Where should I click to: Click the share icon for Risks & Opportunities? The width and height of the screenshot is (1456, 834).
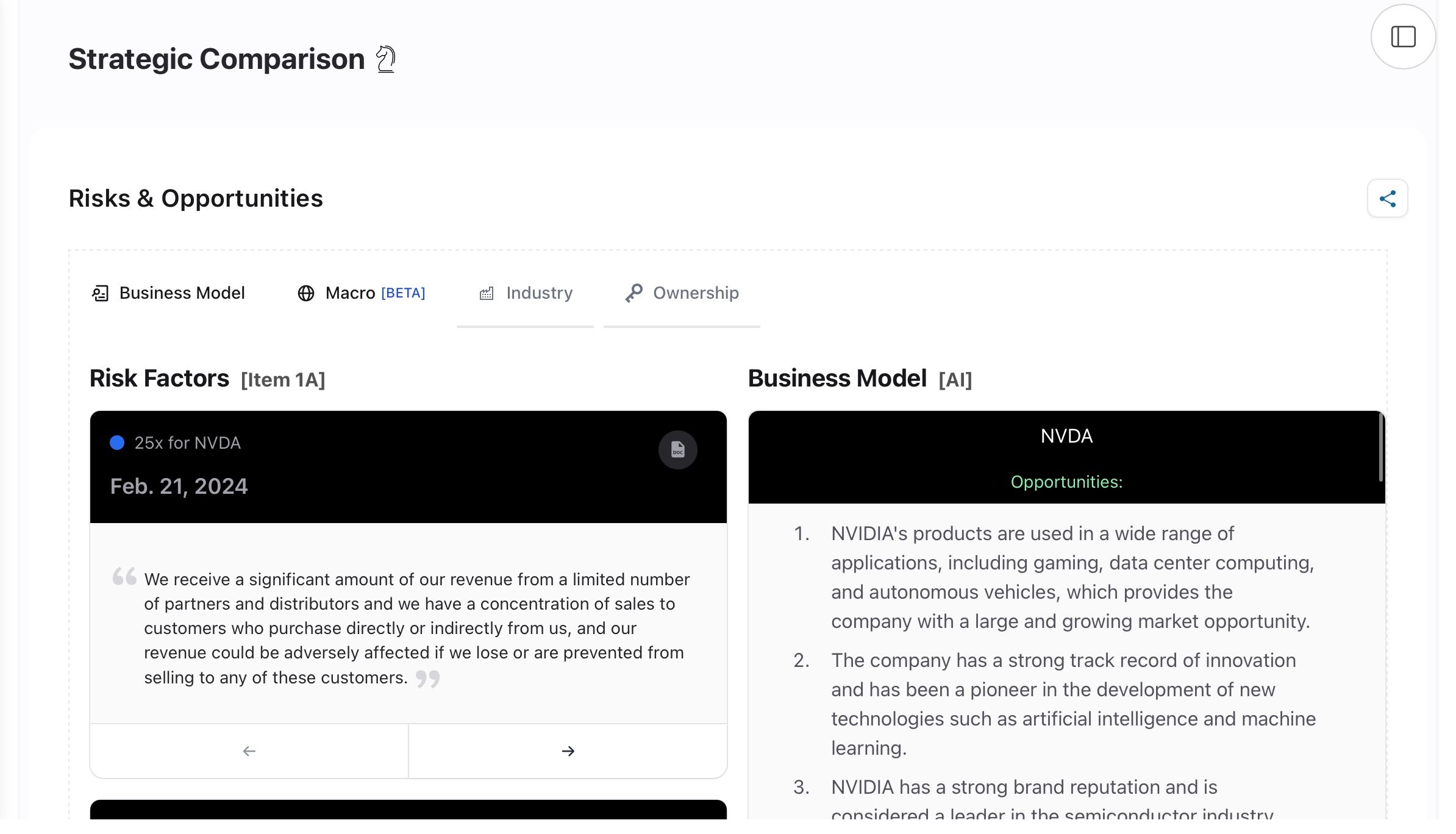(x=1387, y=198)
